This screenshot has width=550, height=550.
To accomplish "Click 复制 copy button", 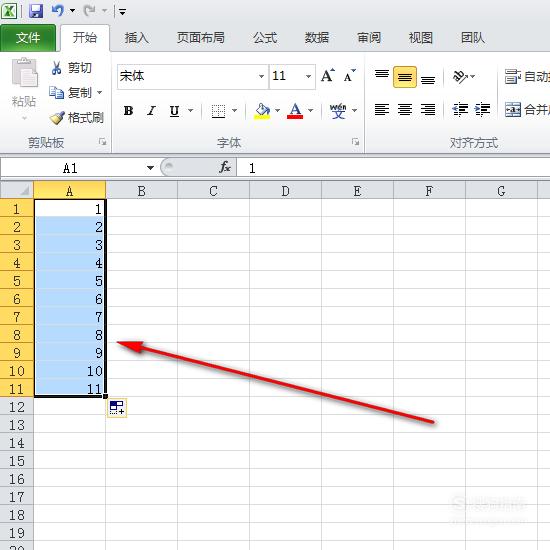I will point(70,93).
